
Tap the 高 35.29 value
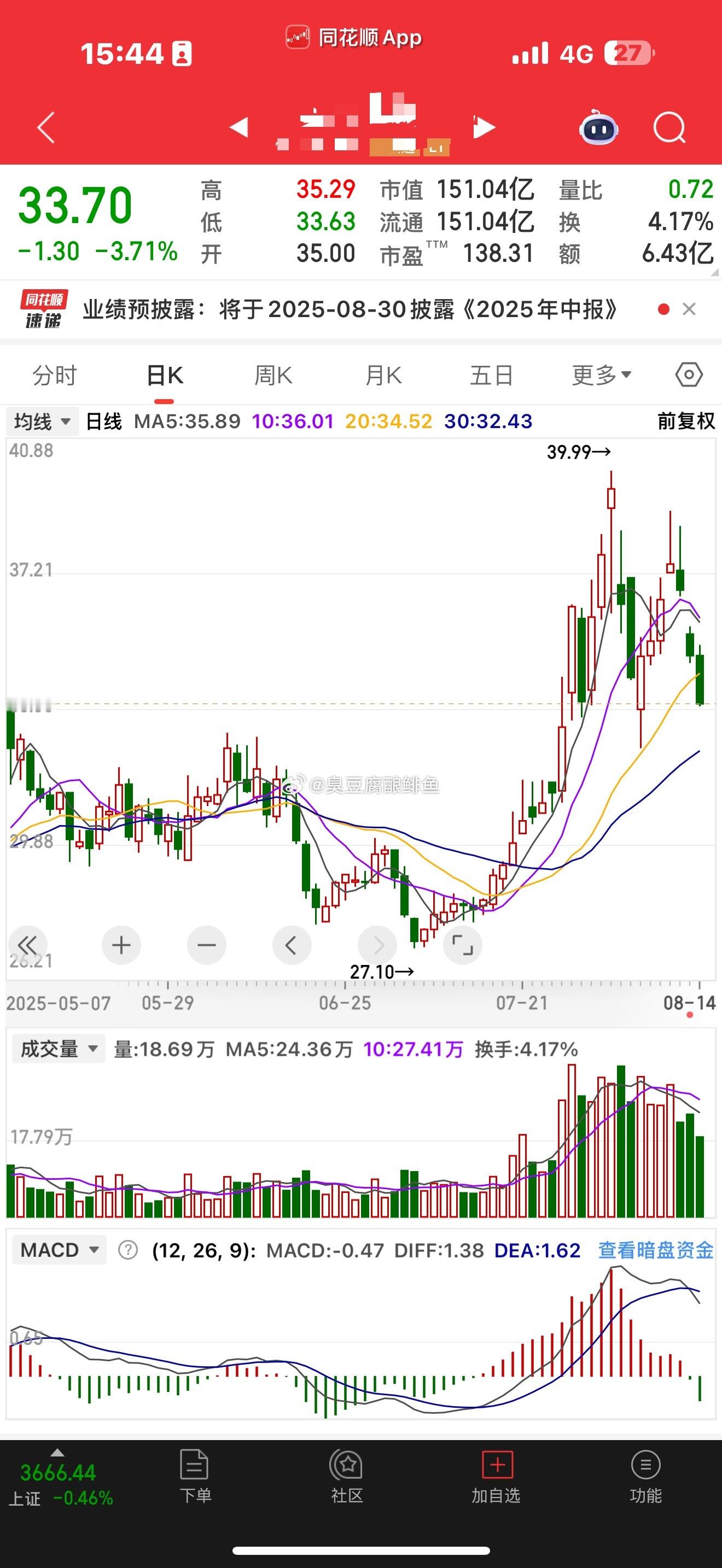tap(325, 189)
